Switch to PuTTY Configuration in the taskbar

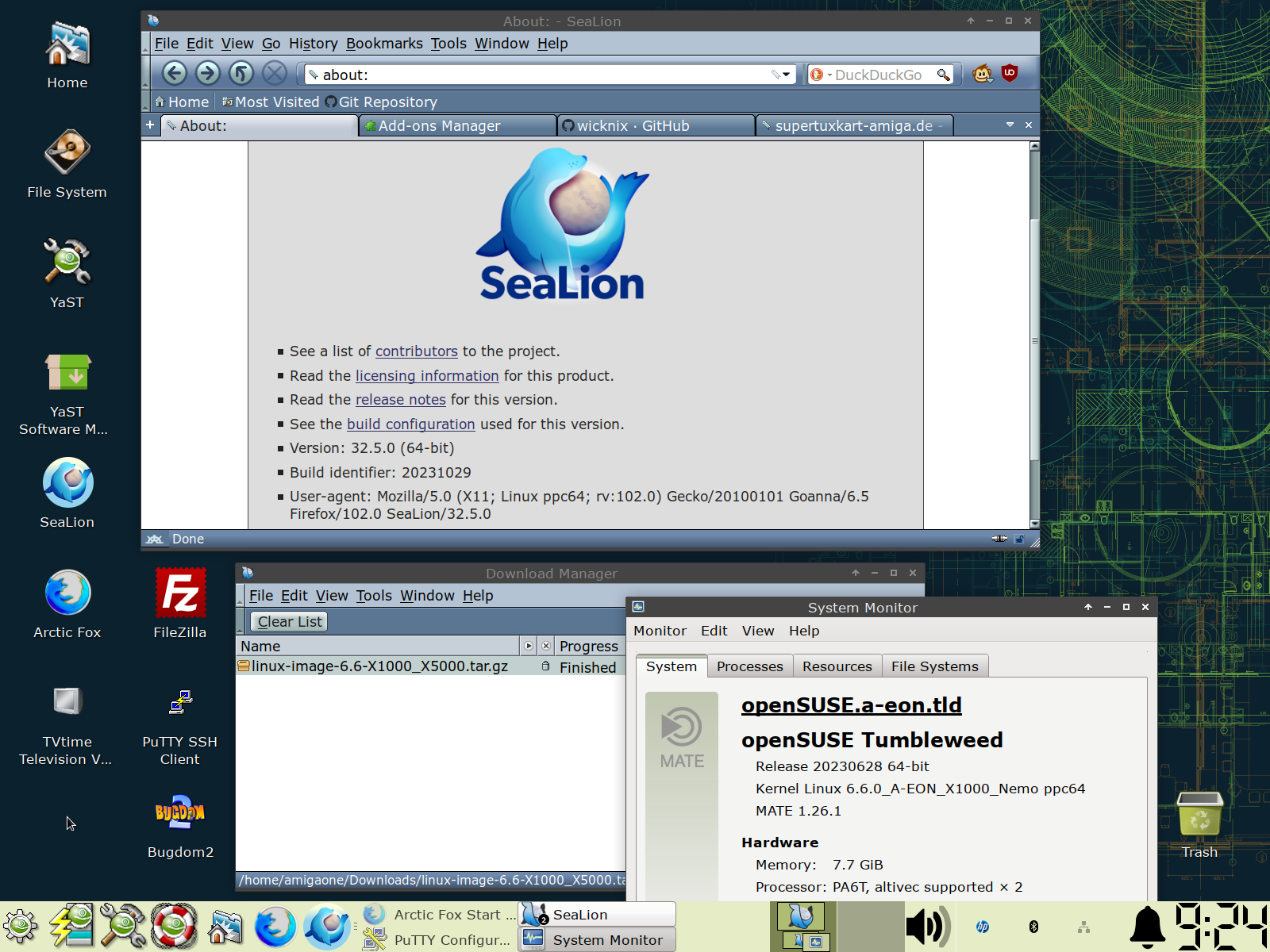click(x=439, y=939)
